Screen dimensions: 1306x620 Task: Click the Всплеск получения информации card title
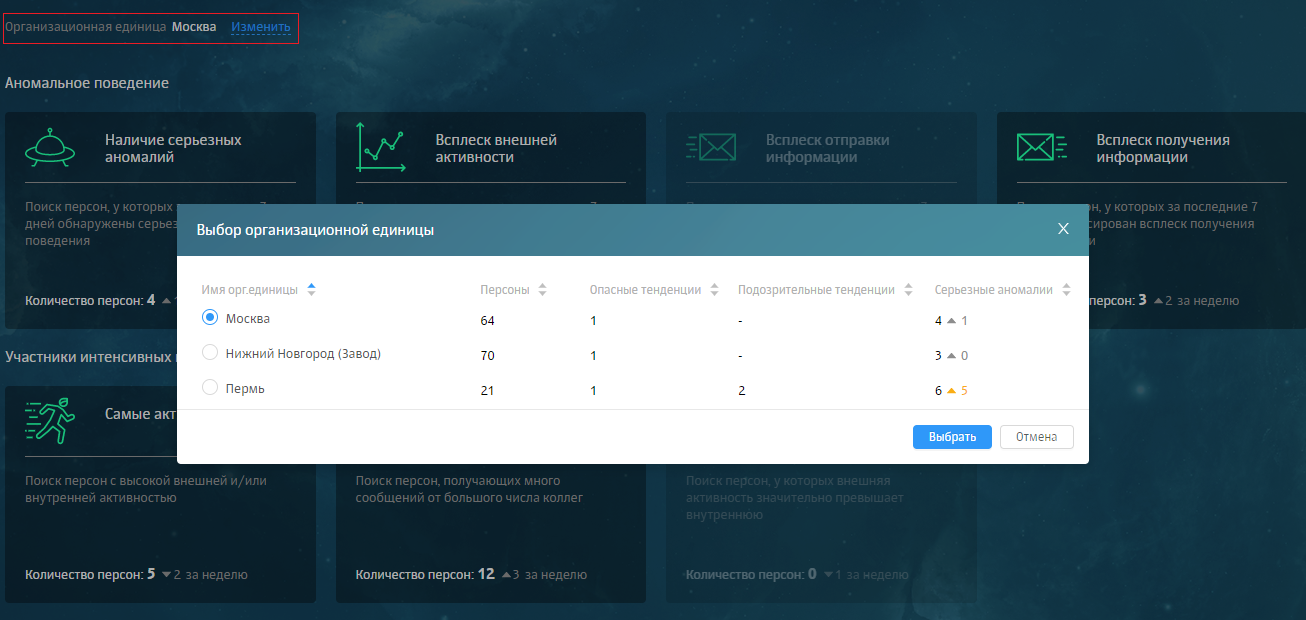pyautogui.click(x=1163, y=148)
